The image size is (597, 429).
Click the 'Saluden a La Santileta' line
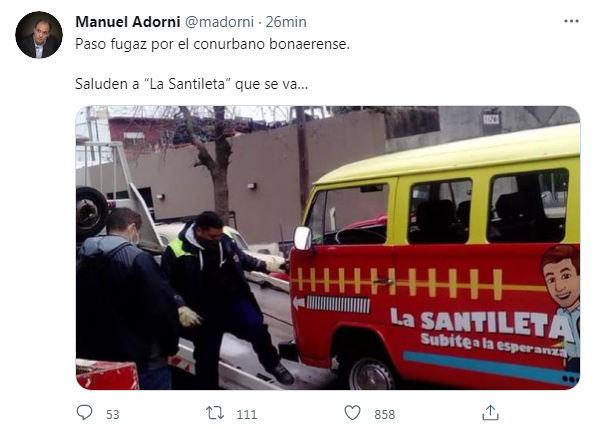click(192, 84)
